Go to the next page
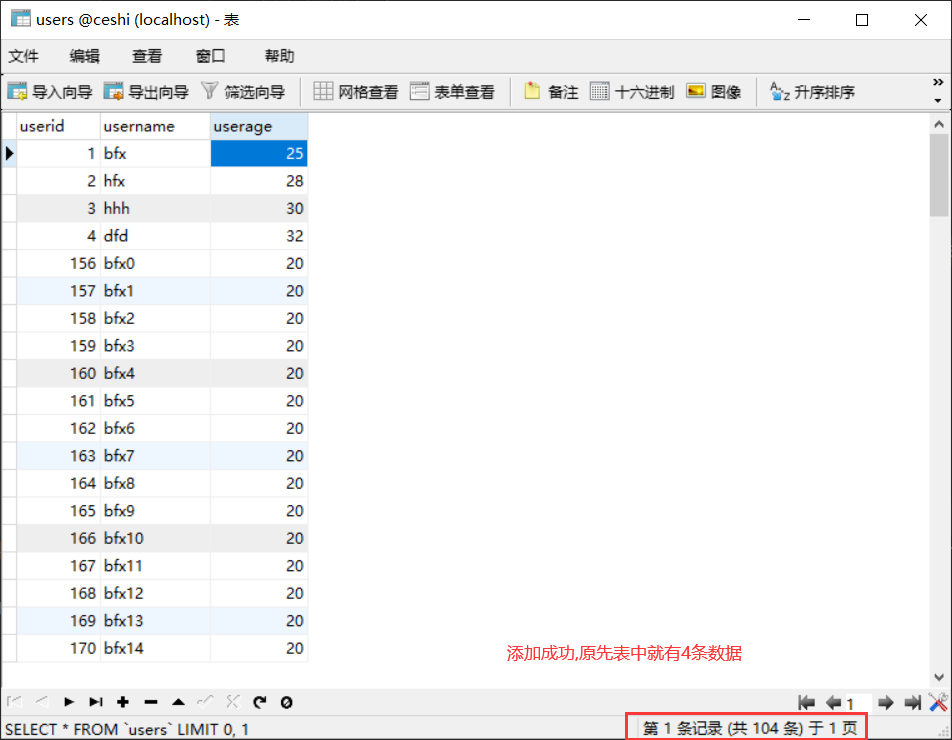 point(886,703)
